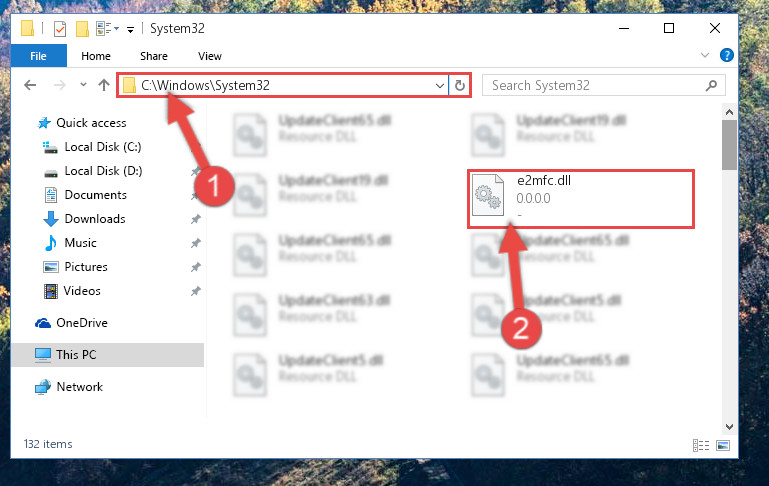This screenshot has height=486, width=769.
Task: Click the Up to parent folder arrow
Action: tap(103, 85)
